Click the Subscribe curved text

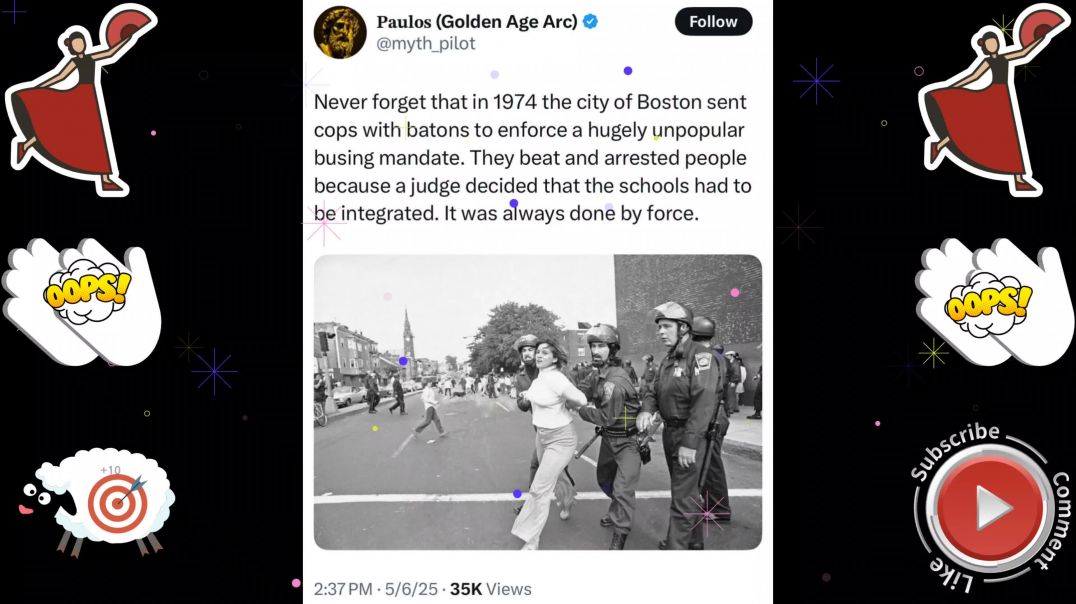(954, 450)
